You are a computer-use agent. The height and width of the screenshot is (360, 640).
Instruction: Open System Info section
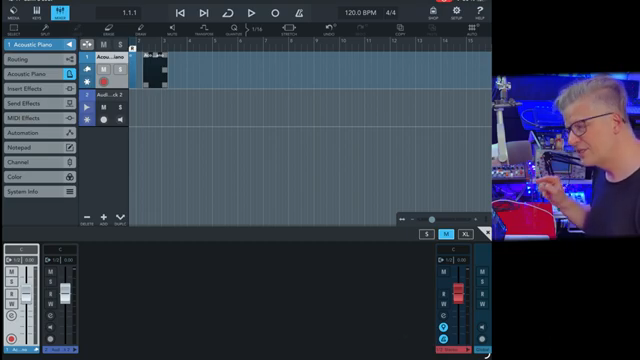(x=40, y=191)
